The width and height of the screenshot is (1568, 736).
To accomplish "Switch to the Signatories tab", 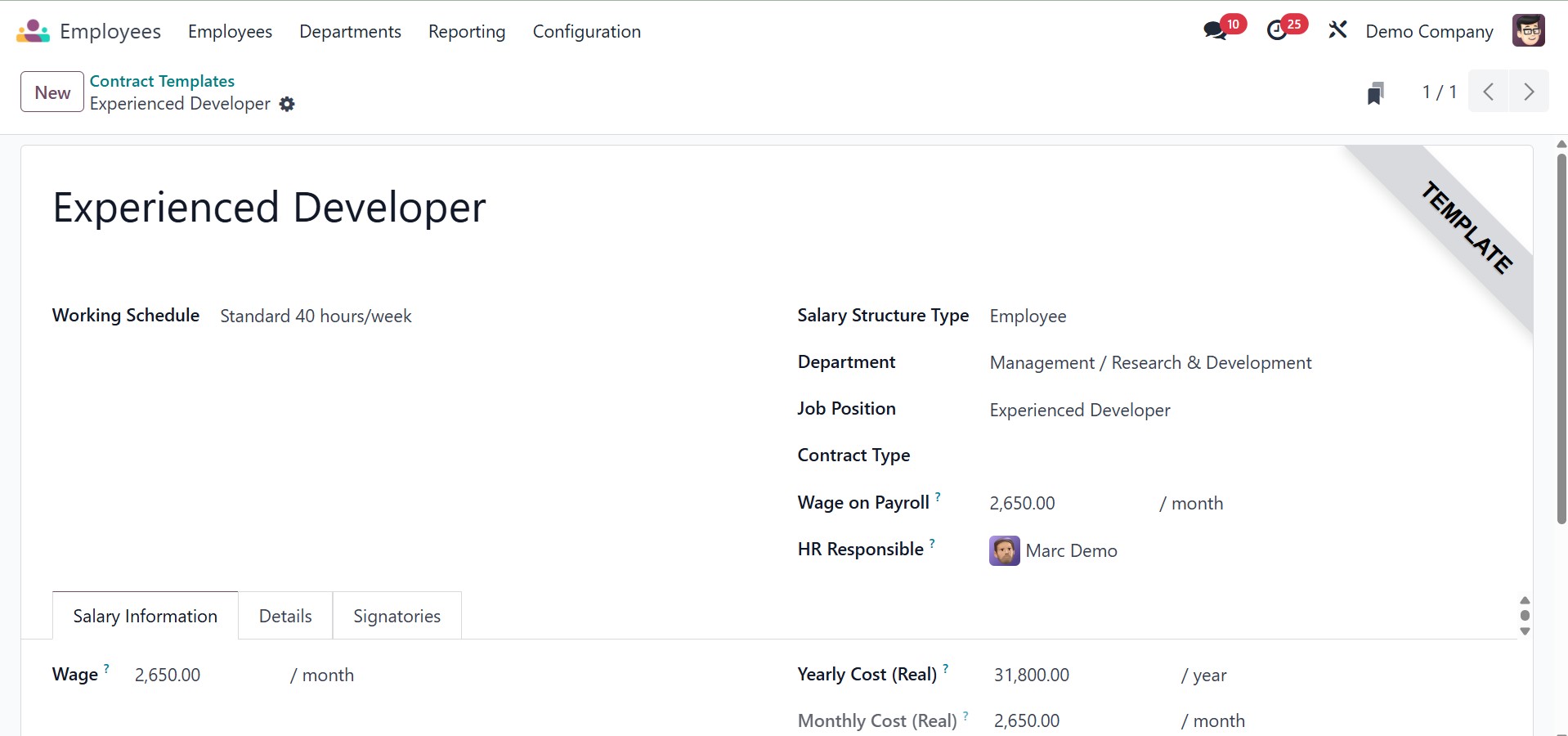I will click(x=397, y=616).
